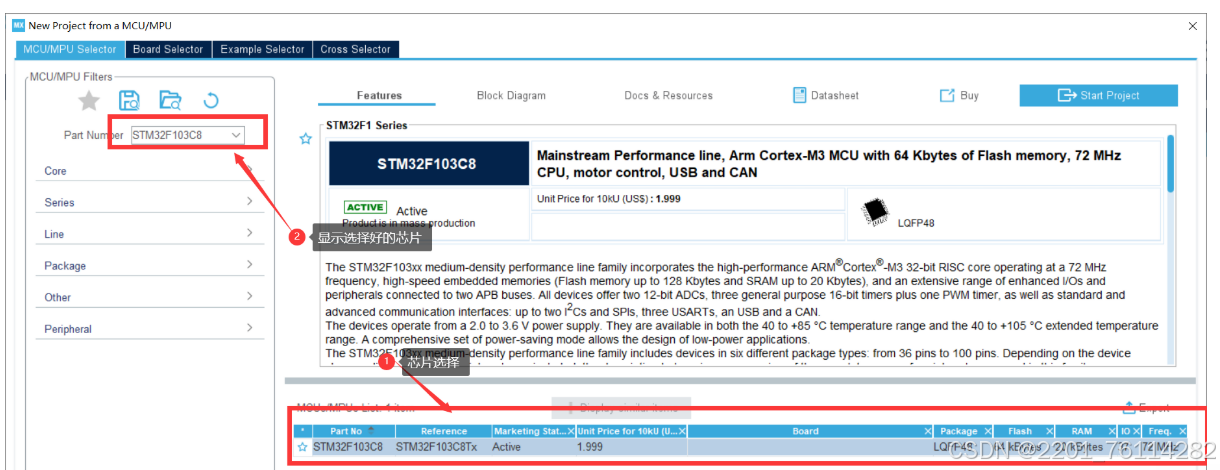This screenshot has width=1220, height=470.
Task: Close the Unit Price for 10kU column
Action: coord(682,431)
